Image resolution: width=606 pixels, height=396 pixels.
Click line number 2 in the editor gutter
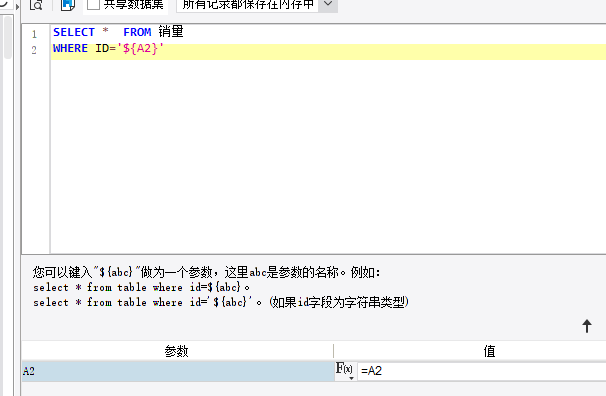coord(34,50)
